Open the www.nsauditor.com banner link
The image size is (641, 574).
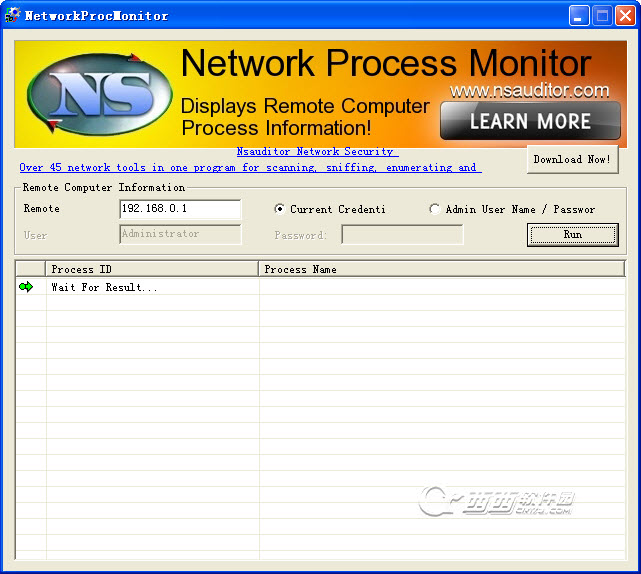(x=529, y=90)
